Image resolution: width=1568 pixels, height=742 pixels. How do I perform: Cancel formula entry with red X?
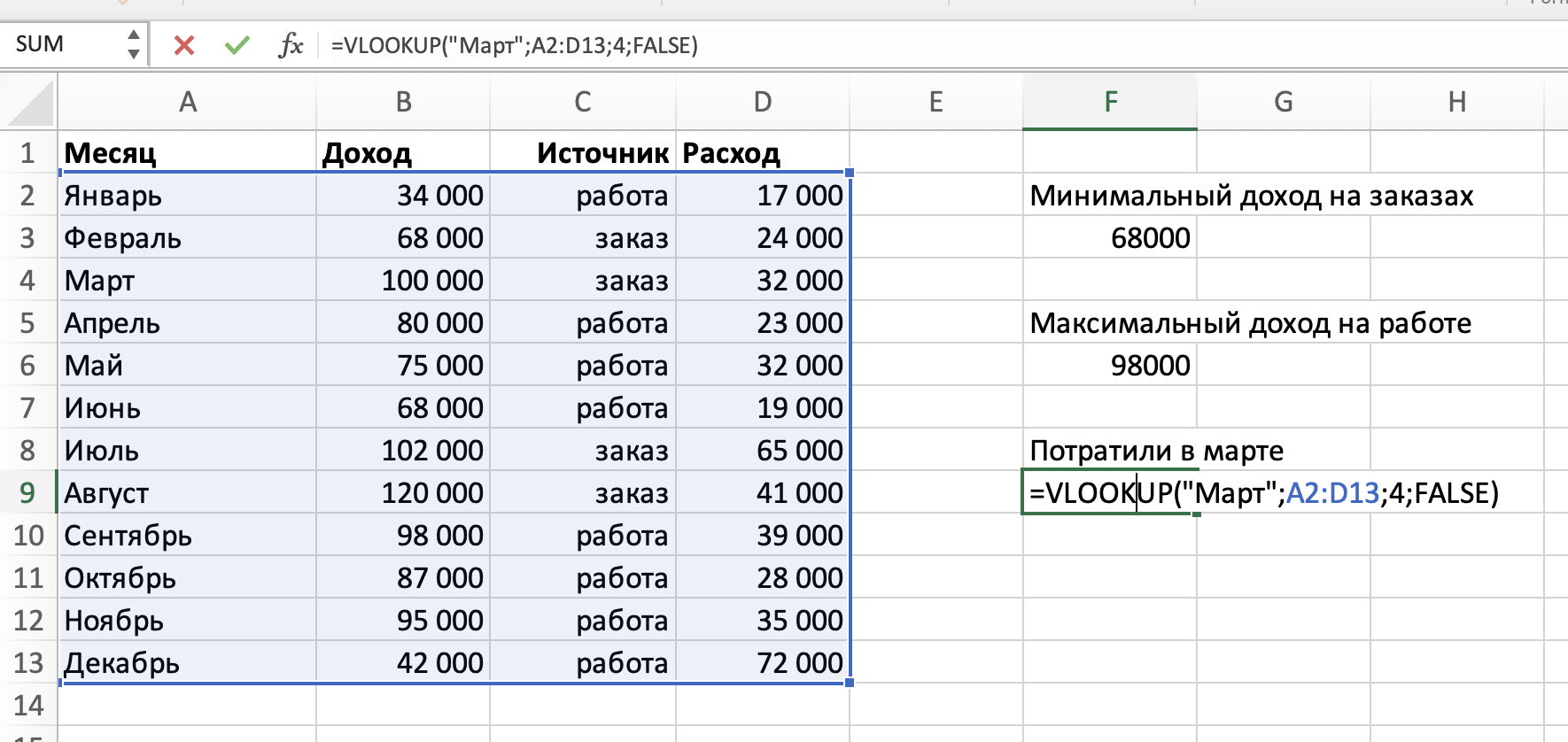tap(184, 45)
